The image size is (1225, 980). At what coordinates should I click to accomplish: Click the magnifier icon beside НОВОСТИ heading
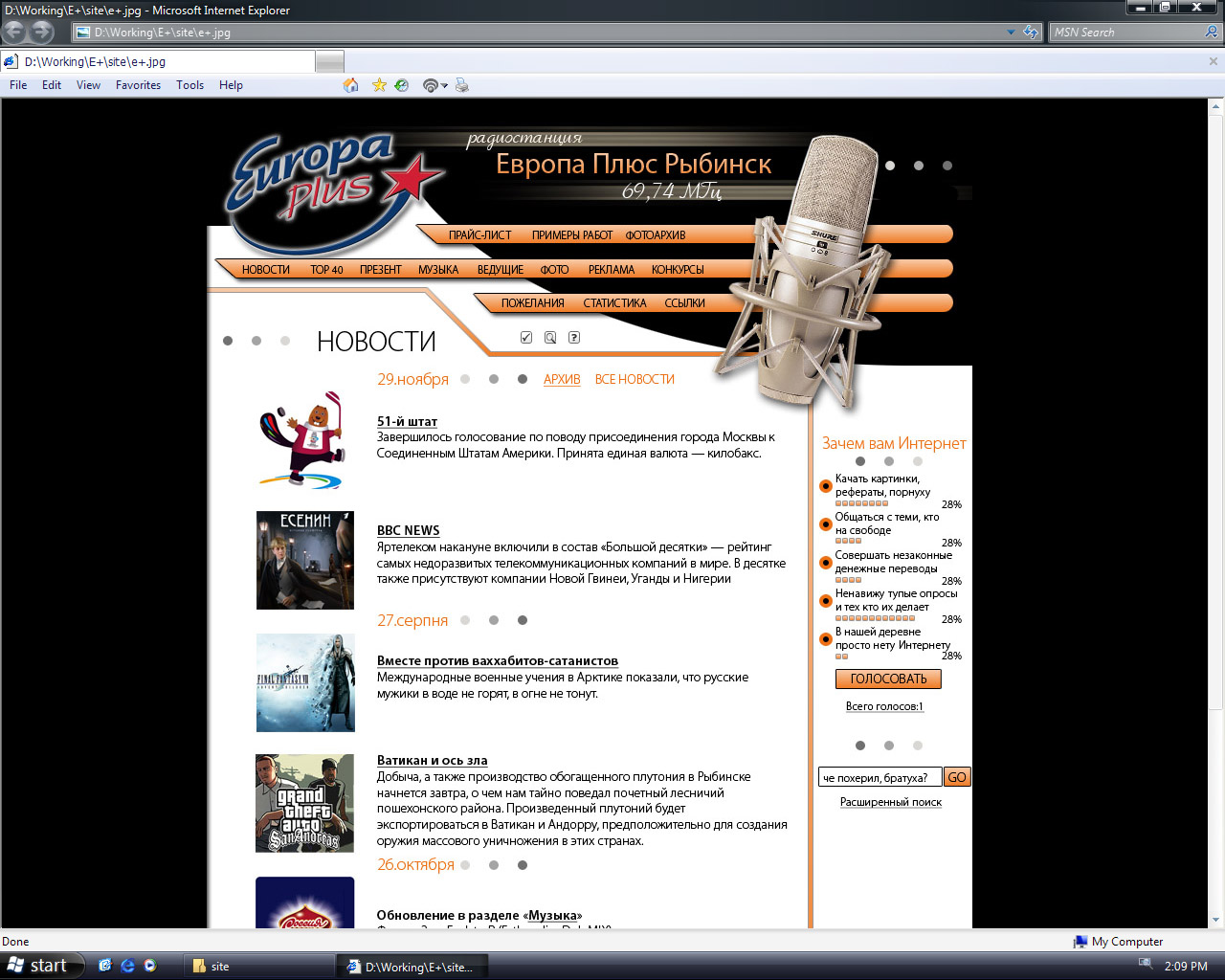coord(550,338)
